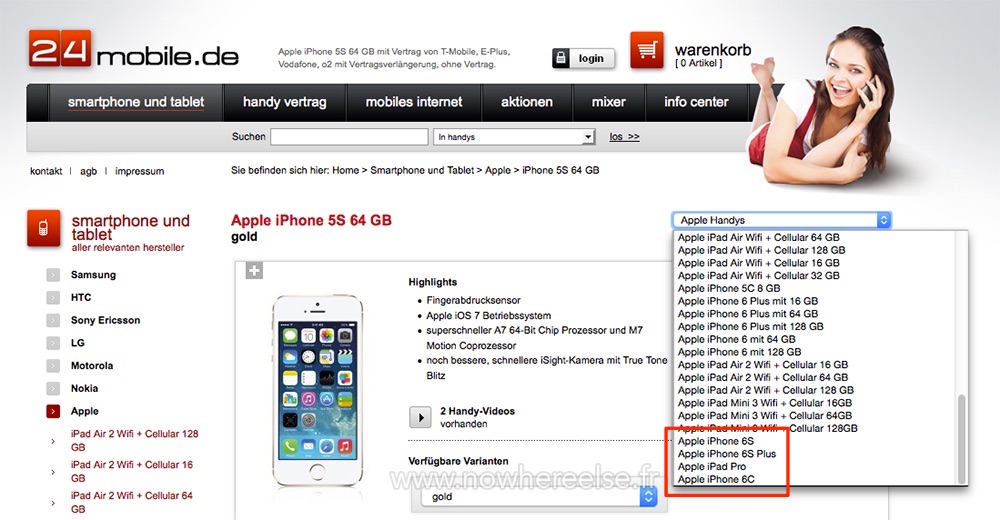
Task: Select Apple iPhone 6S Plus from the list
Action: click(x=726, y=454)
